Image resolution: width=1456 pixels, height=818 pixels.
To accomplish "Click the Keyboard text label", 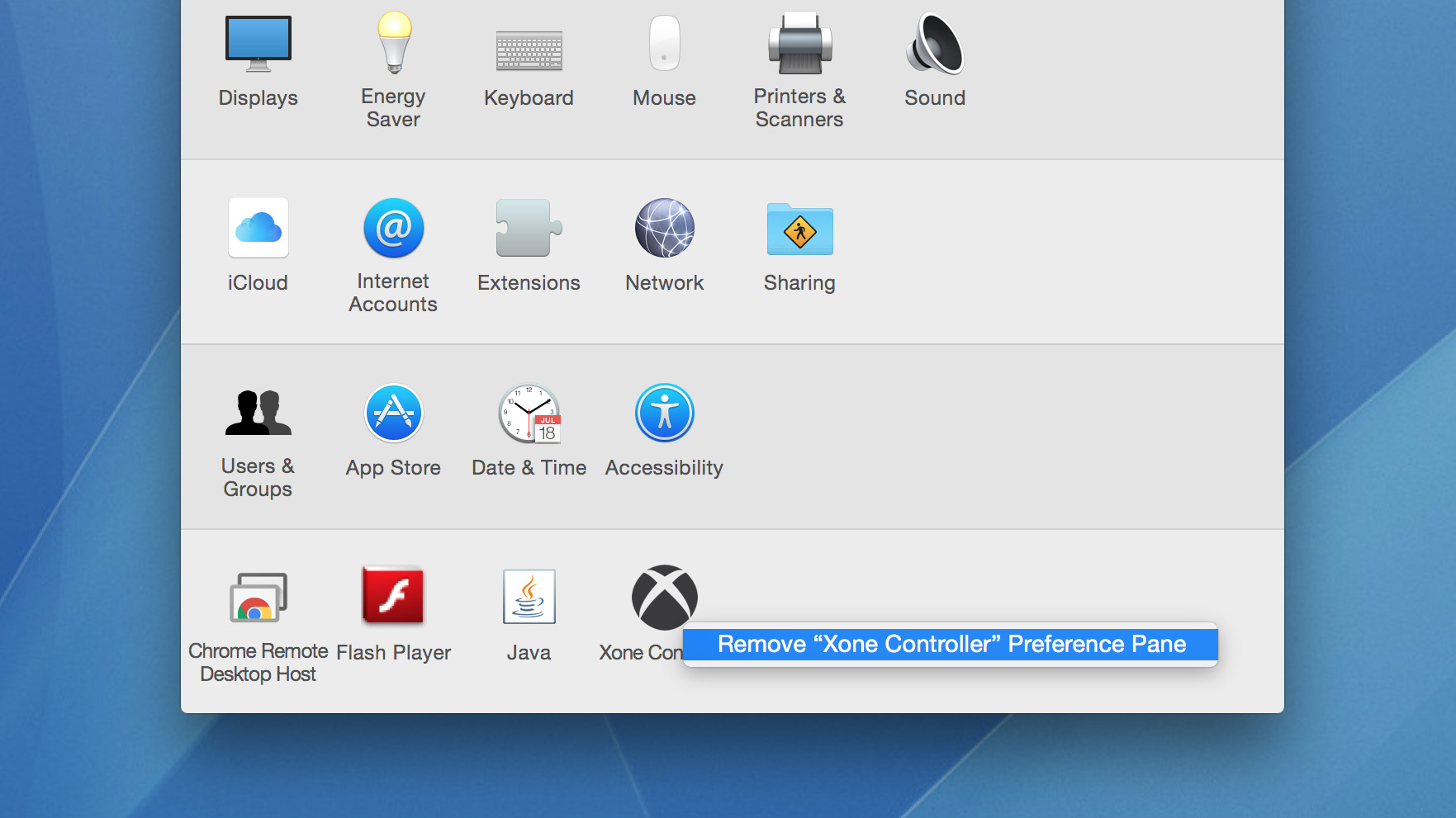I will pyautogui.click(x=529, y=97).
